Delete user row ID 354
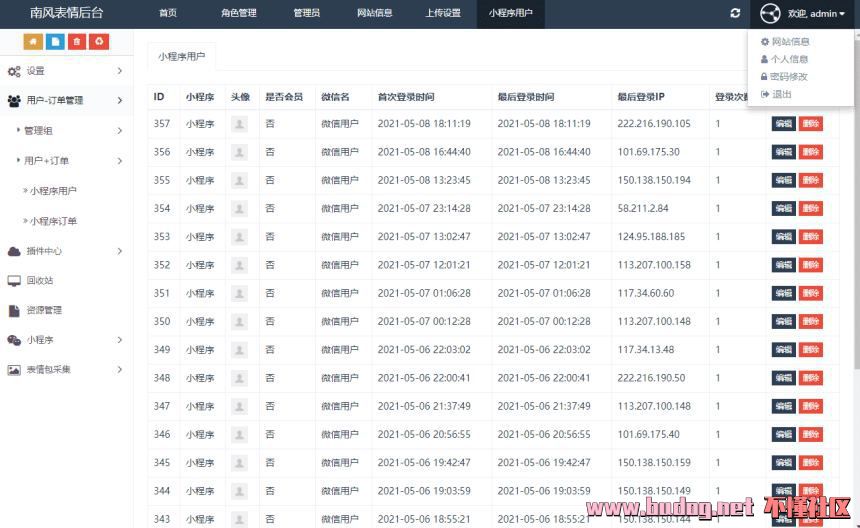 coord(811,208)
